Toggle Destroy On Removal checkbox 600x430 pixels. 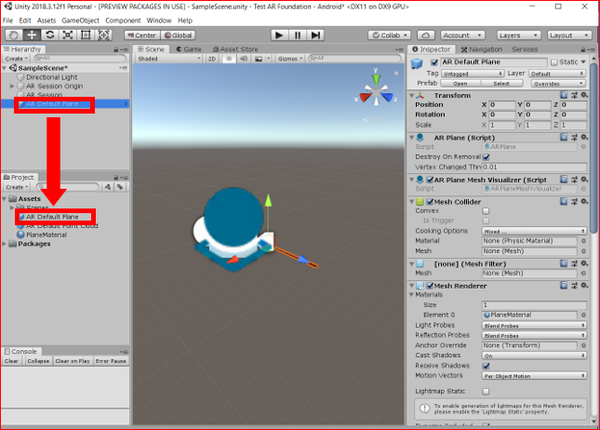[486, 157]
